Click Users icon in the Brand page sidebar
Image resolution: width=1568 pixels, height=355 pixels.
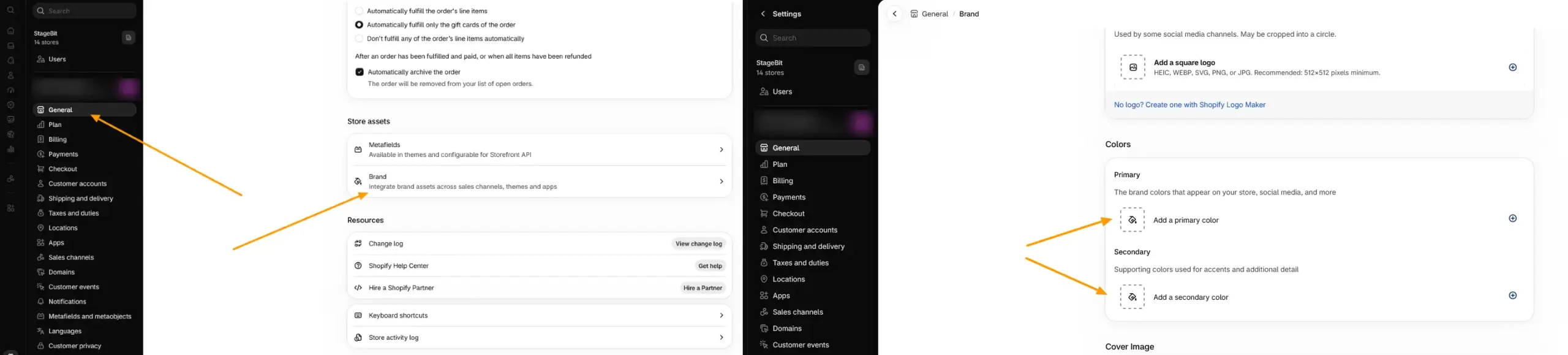point(764,91)
